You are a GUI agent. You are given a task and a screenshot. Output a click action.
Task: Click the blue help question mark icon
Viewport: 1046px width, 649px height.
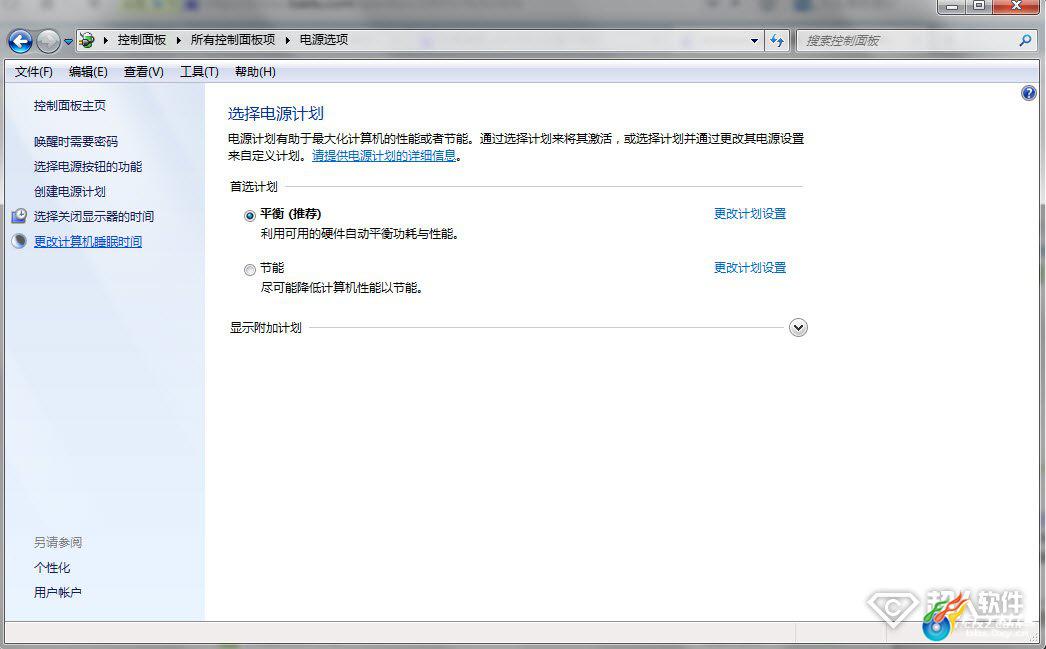1028,93
